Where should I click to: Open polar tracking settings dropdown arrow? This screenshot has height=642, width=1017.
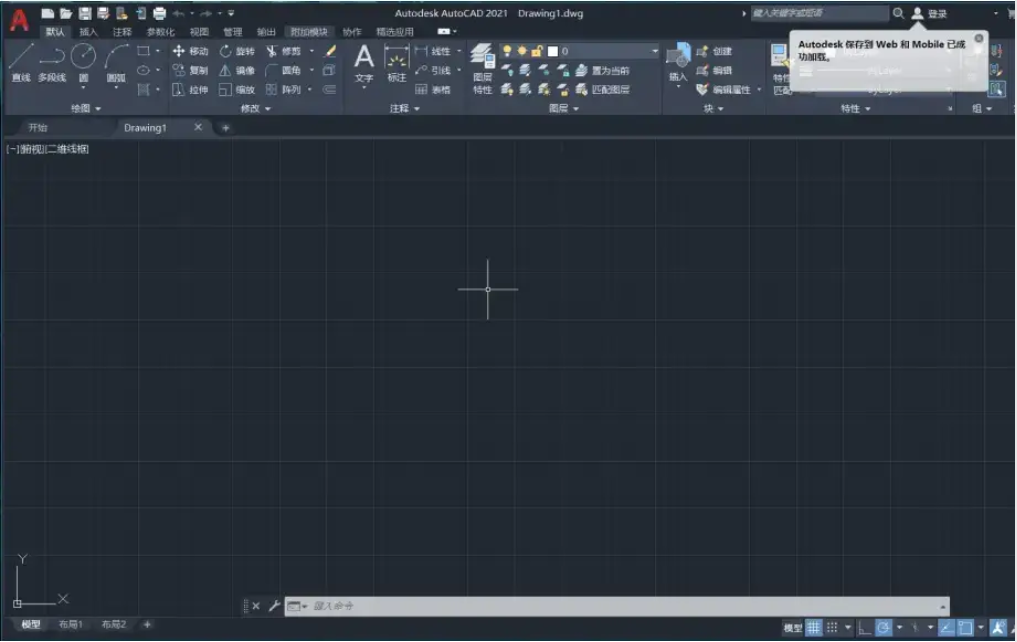(x=900, y=627)
